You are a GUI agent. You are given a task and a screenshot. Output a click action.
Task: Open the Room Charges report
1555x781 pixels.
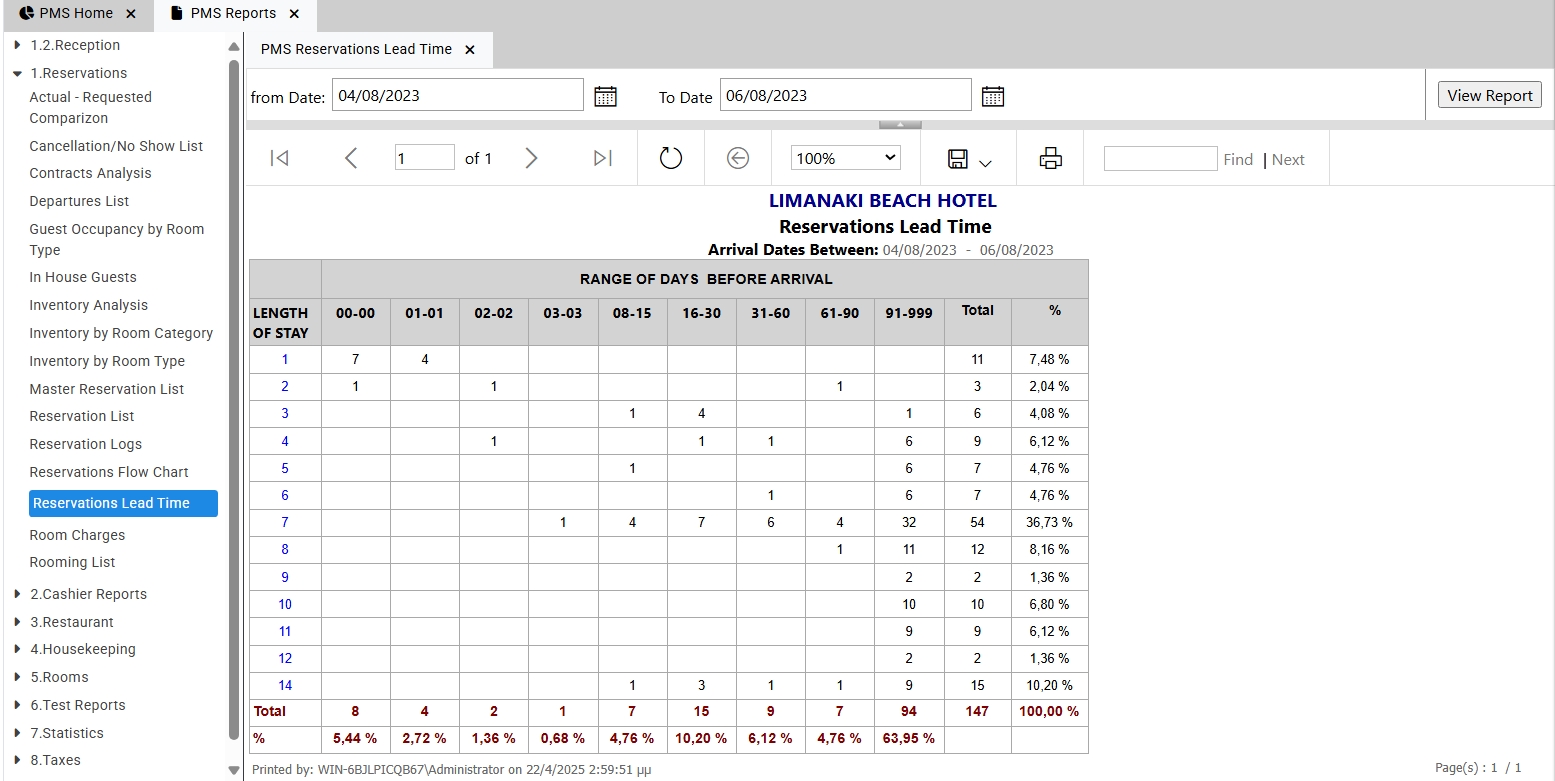coord(77,535)
